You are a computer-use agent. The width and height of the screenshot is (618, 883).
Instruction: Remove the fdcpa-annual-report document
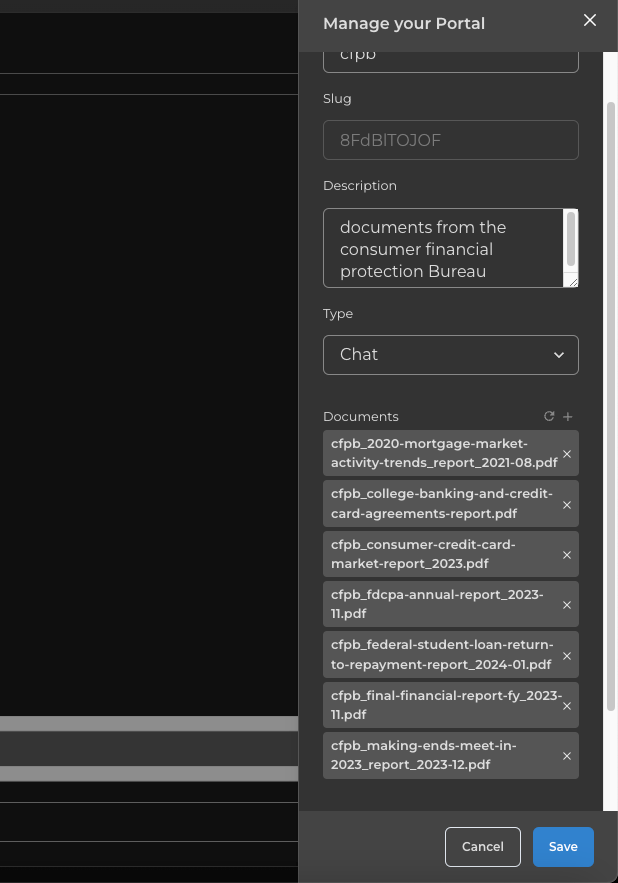[x=567, y=605]
